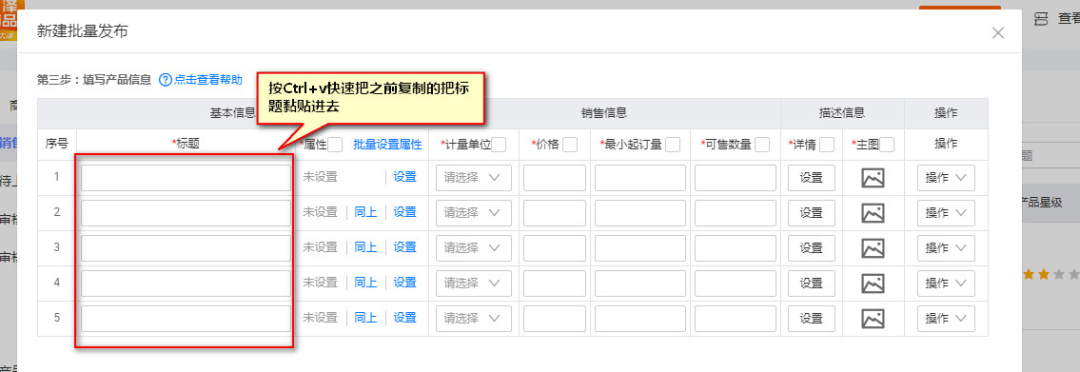Open the 操作 dropdown in row 3
Screen dimensions: 1080x372
pos(946,248)
